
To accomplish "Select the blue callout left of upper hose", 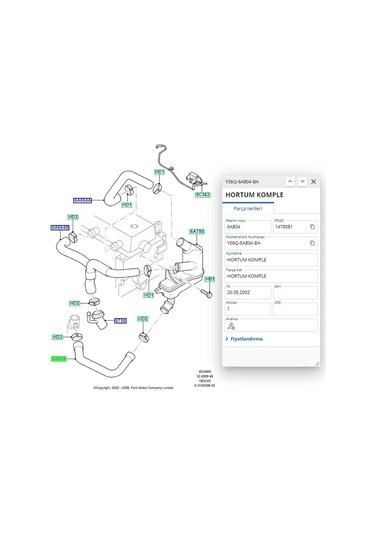I will coord(83,200).
